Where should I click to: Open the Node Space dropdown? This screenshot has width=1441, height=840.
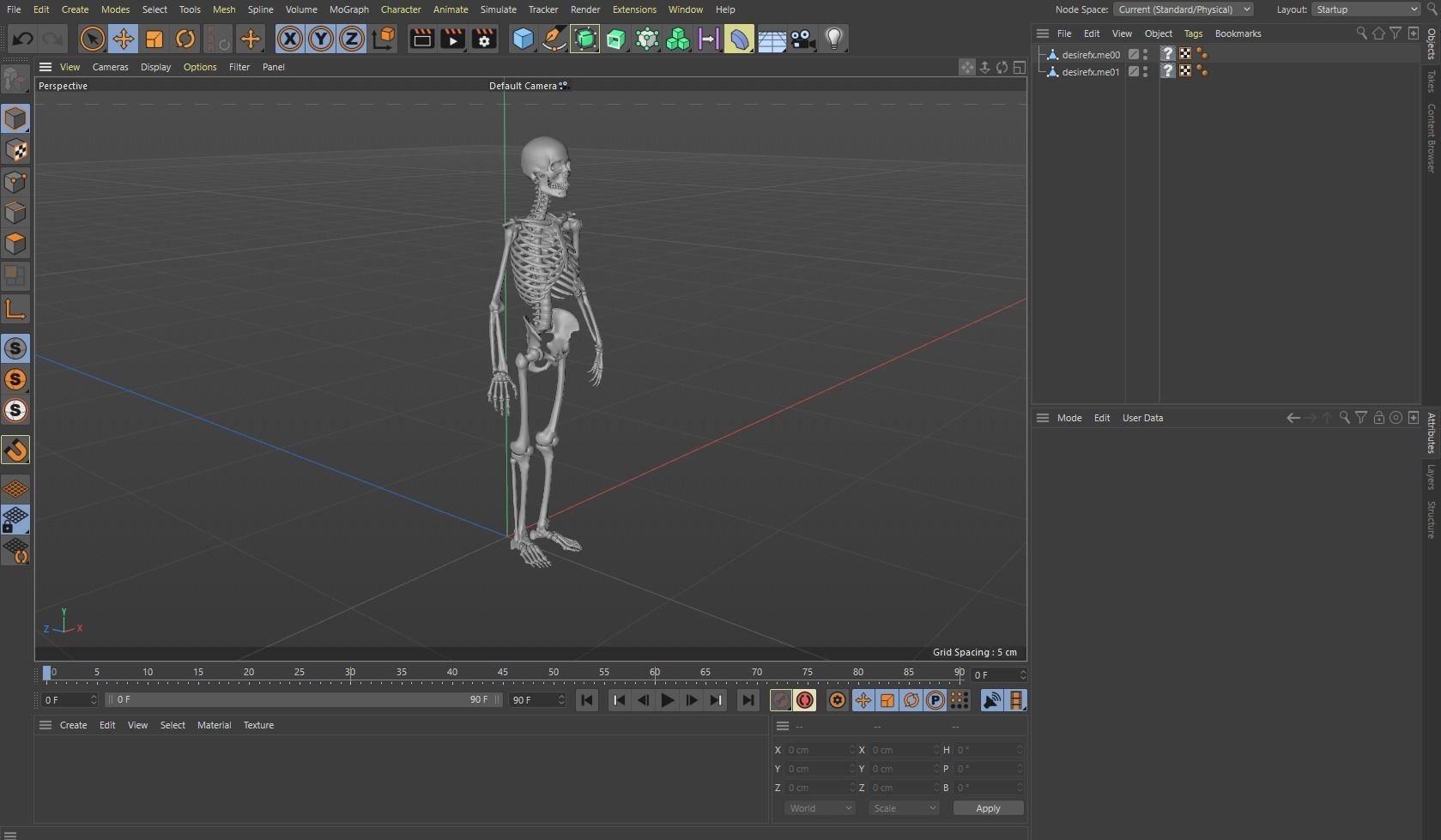point(1184,9)
